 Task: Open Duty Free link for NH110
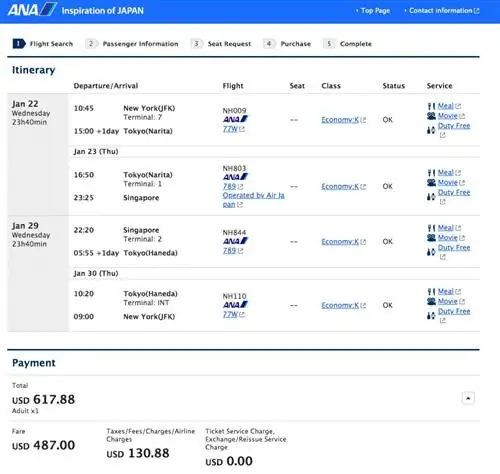coord(454,312)
